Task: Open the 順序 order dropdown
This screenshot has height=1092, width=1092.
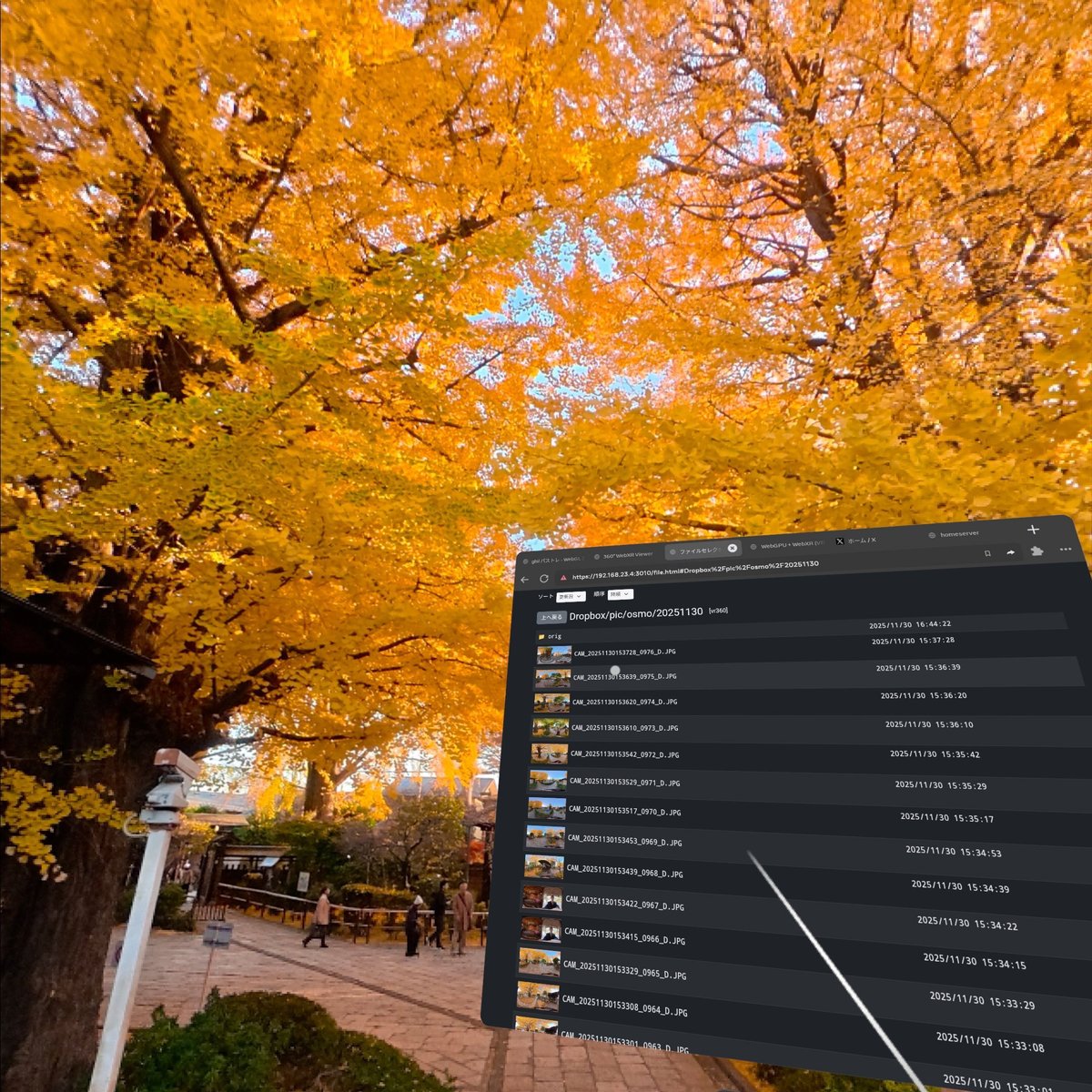Action: (x=622, y=594)
